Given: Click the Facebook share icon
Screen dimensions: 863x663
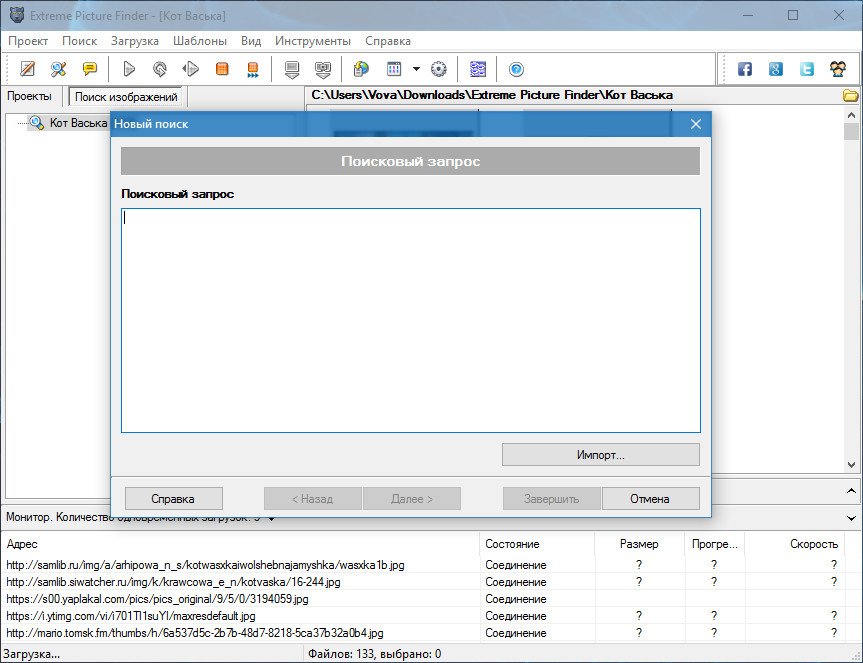Looking at the screenshot, I should pyautogui.click(x=745, y=69).
